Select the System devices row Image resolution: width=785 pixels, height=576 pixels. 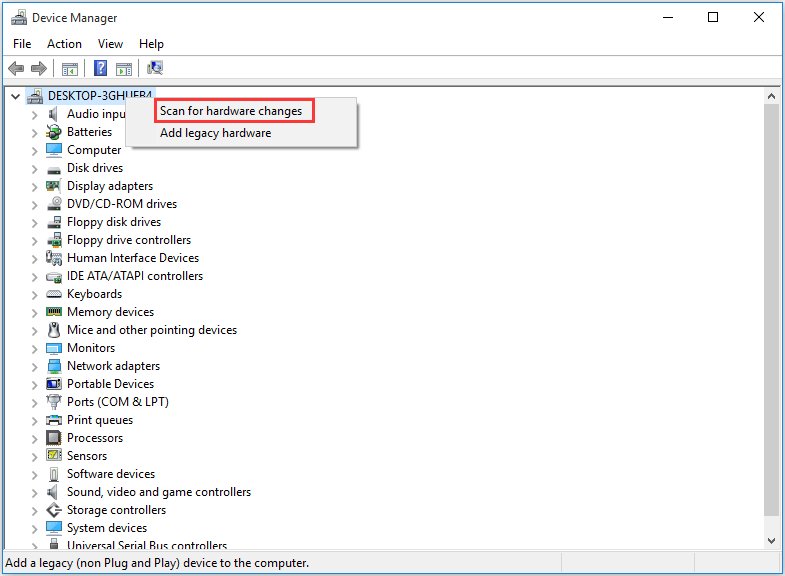[107, 528]
